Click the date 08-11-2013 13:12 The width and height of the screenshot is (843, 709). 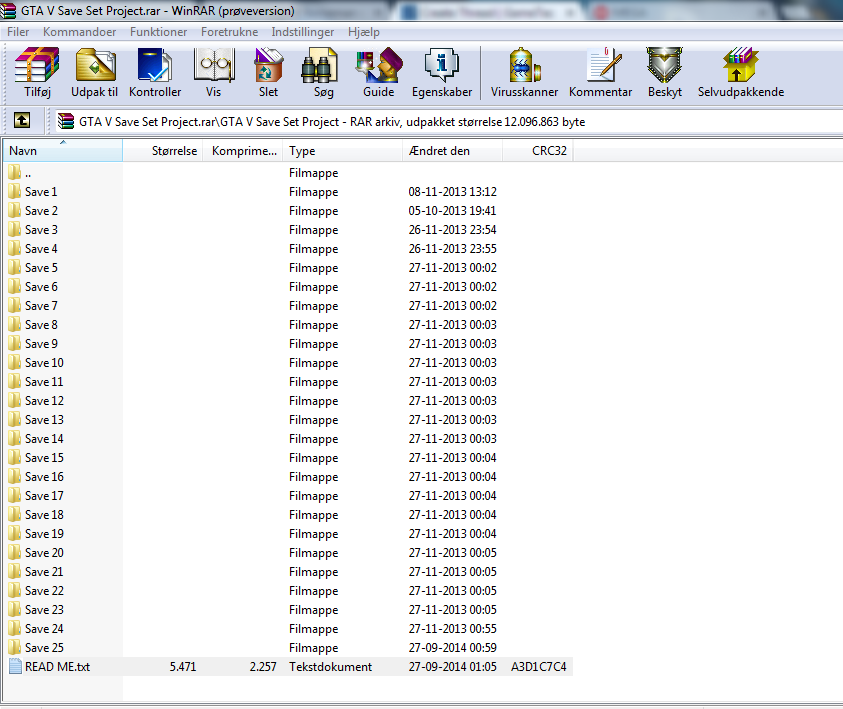[453, 191]
